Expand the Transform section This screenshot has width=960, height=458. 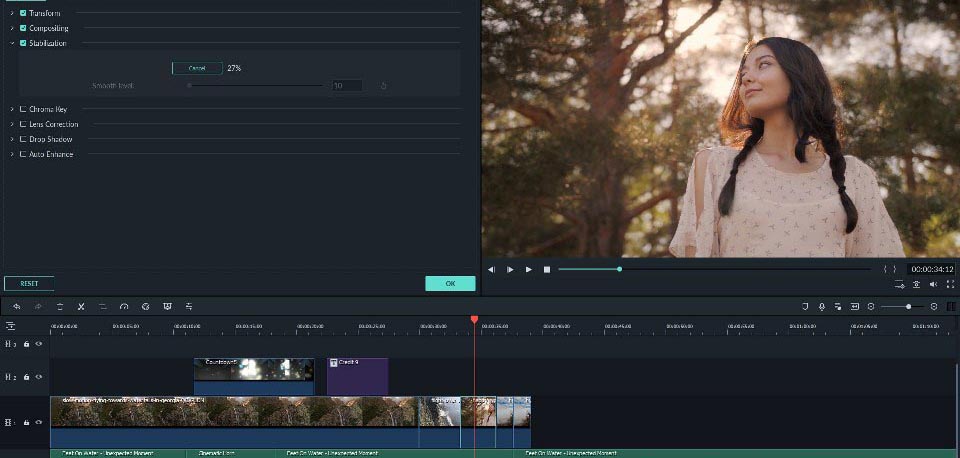pyautogui.click(x=12, y=14)
